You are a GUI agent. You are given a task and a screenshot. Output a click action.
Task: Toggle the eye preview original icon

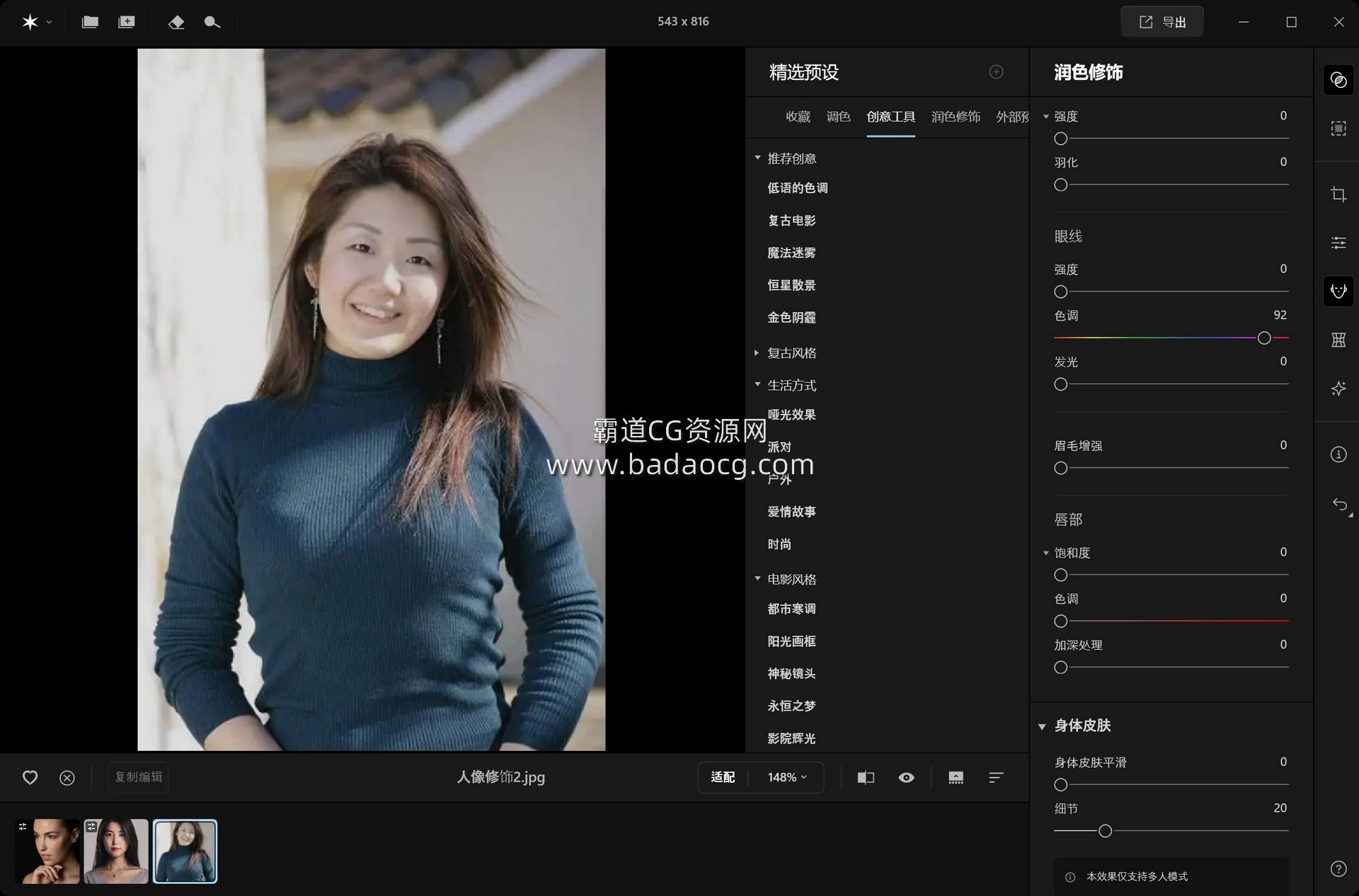coord(906,777)
